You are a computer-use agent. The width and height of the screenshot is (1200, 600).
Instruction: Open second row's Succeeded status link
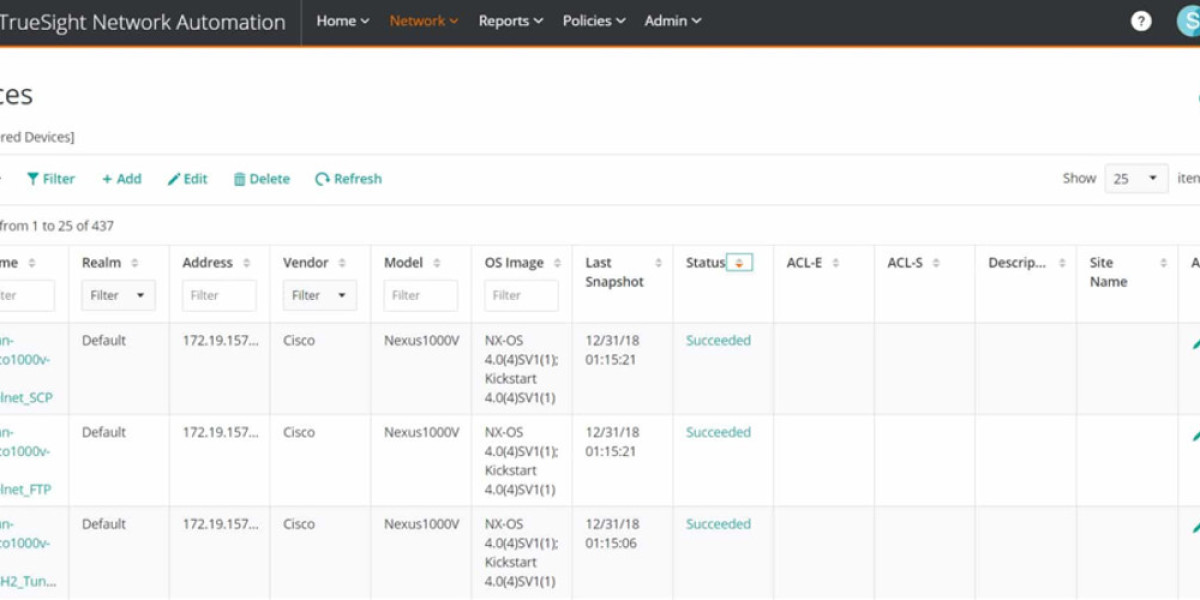(718, 433)
